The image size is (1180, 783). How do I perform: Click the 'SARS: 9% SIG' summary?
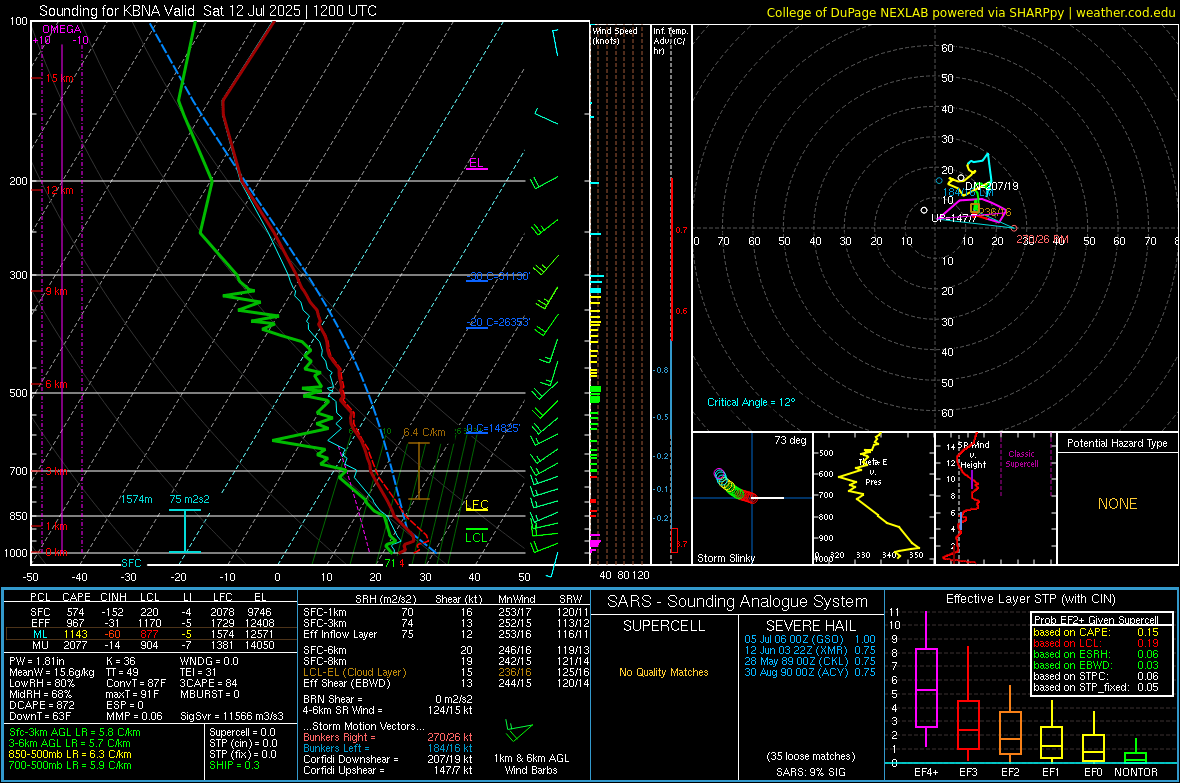[810, 772]
